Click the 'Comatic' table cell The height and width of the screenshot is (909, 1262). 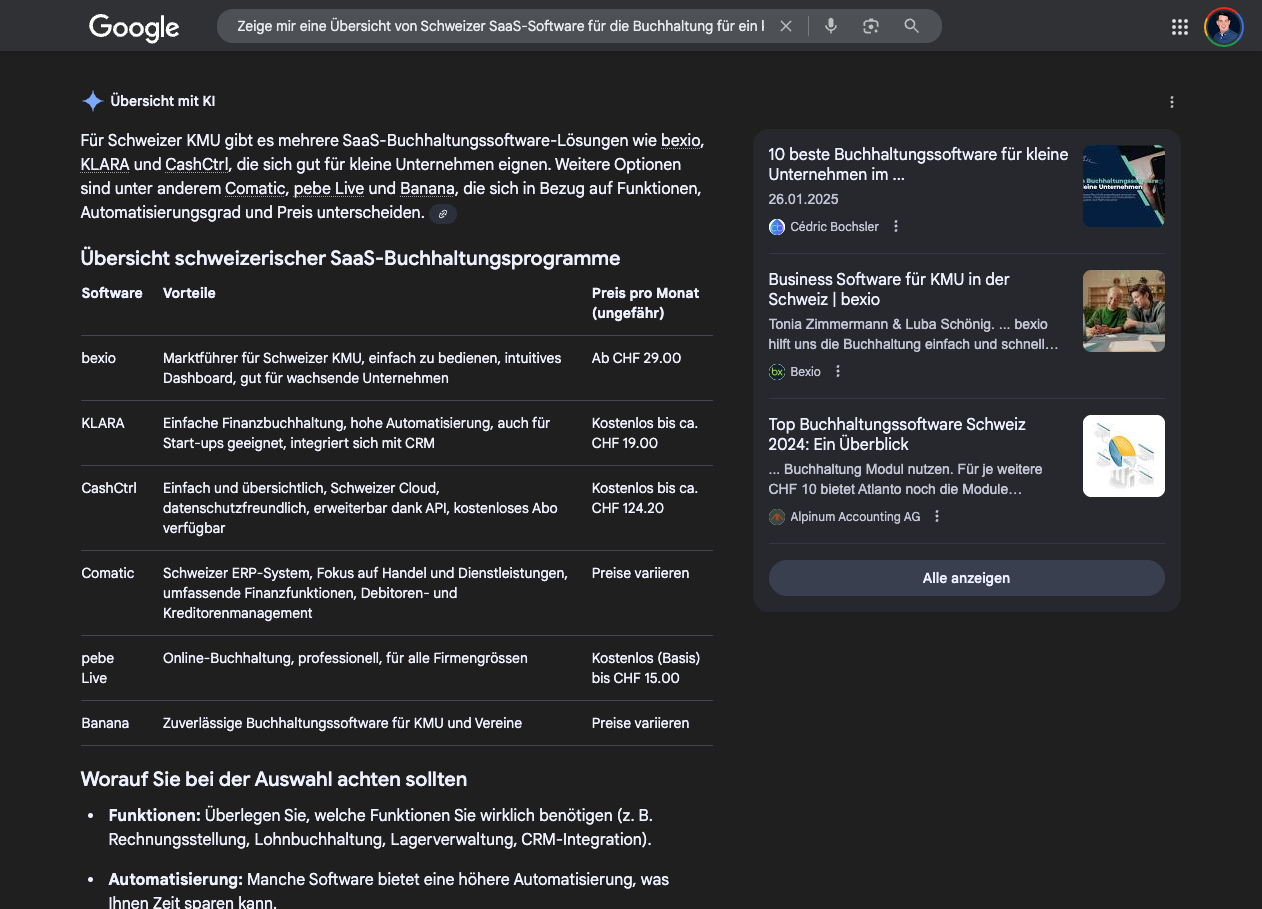(108, 573)
